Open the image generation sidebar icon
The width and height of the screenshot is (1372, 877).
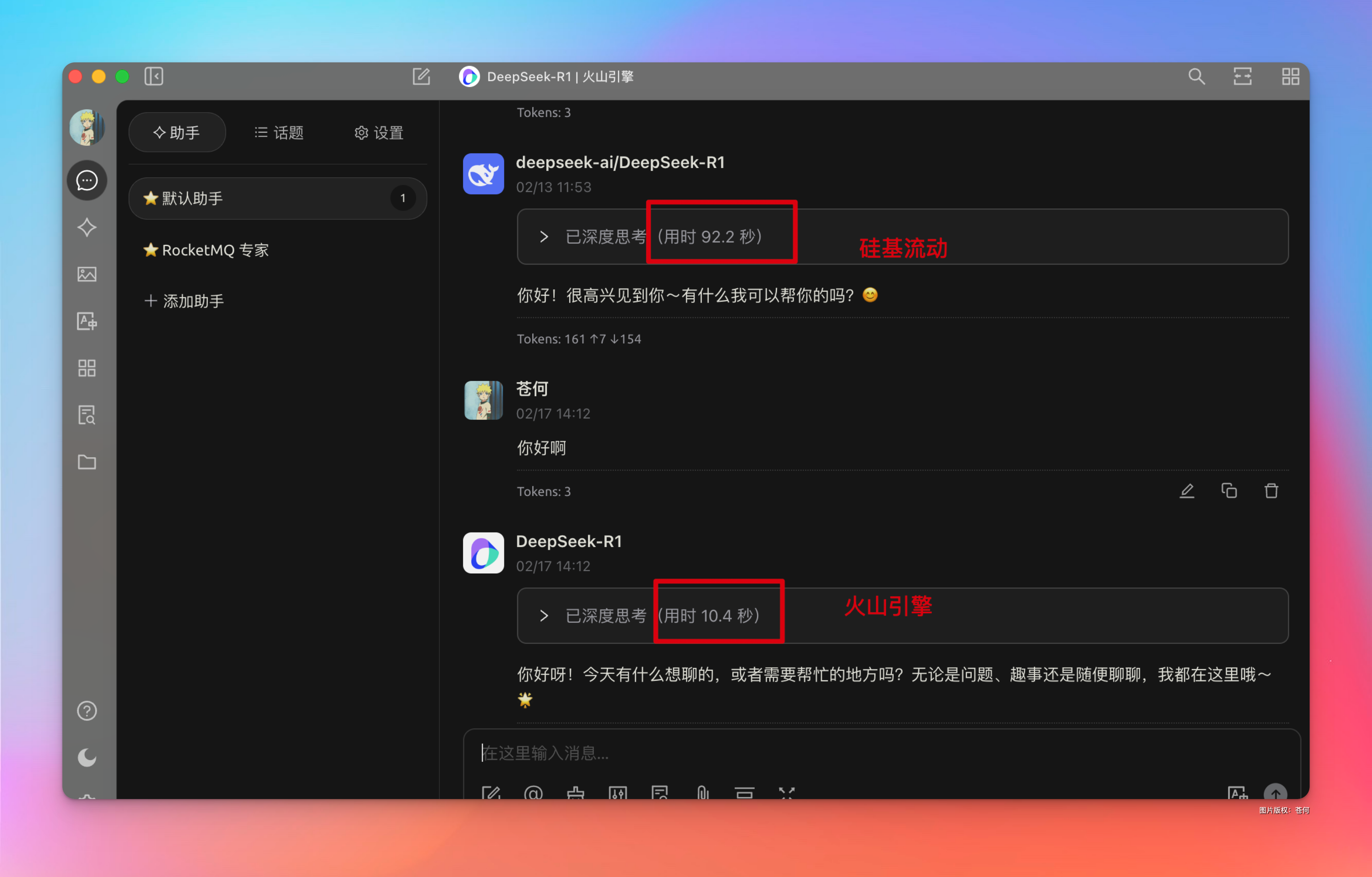click(x=87, y=274)
